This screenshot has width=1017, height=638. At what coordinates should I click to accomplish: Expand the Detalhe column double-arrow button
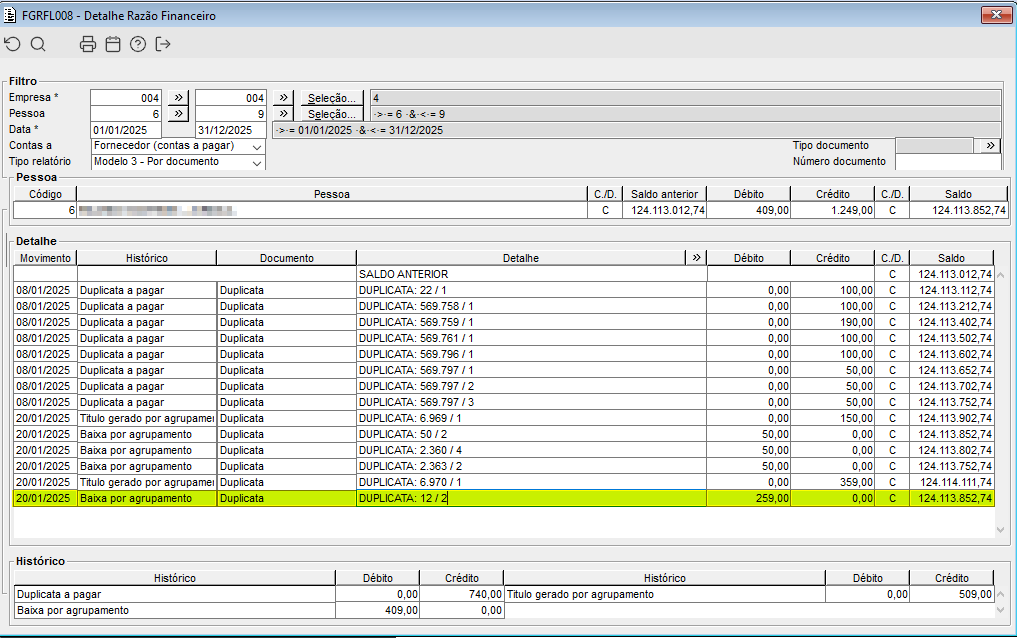click(696, 257)
